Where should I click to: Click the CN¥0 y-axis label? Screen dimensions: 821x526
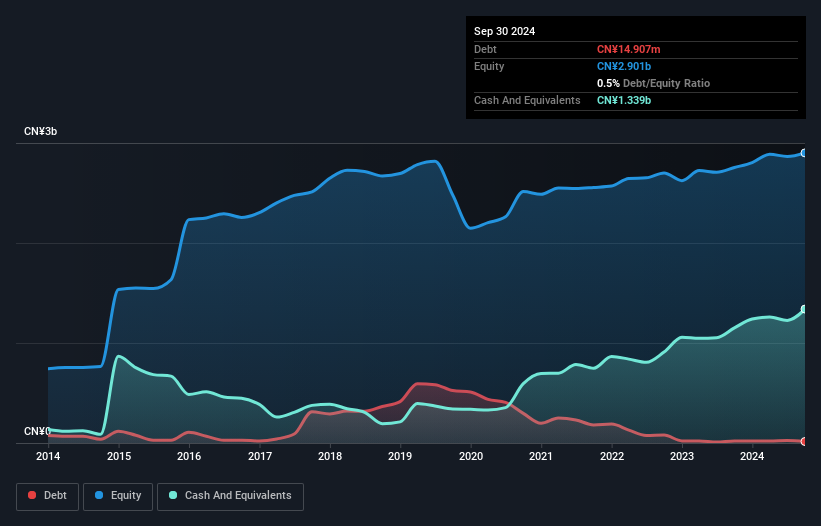37,431
